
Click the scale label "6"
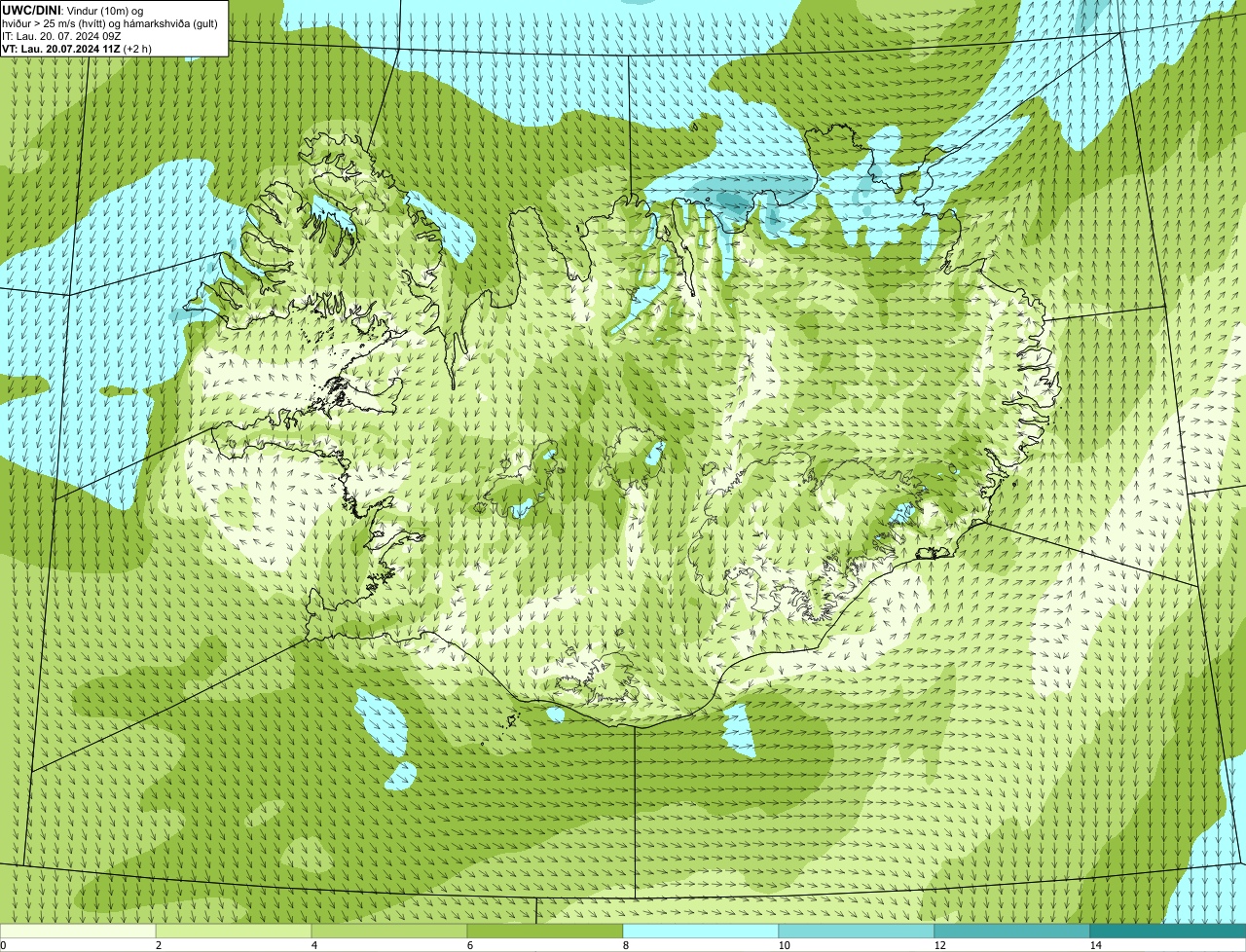coord(469,945)
